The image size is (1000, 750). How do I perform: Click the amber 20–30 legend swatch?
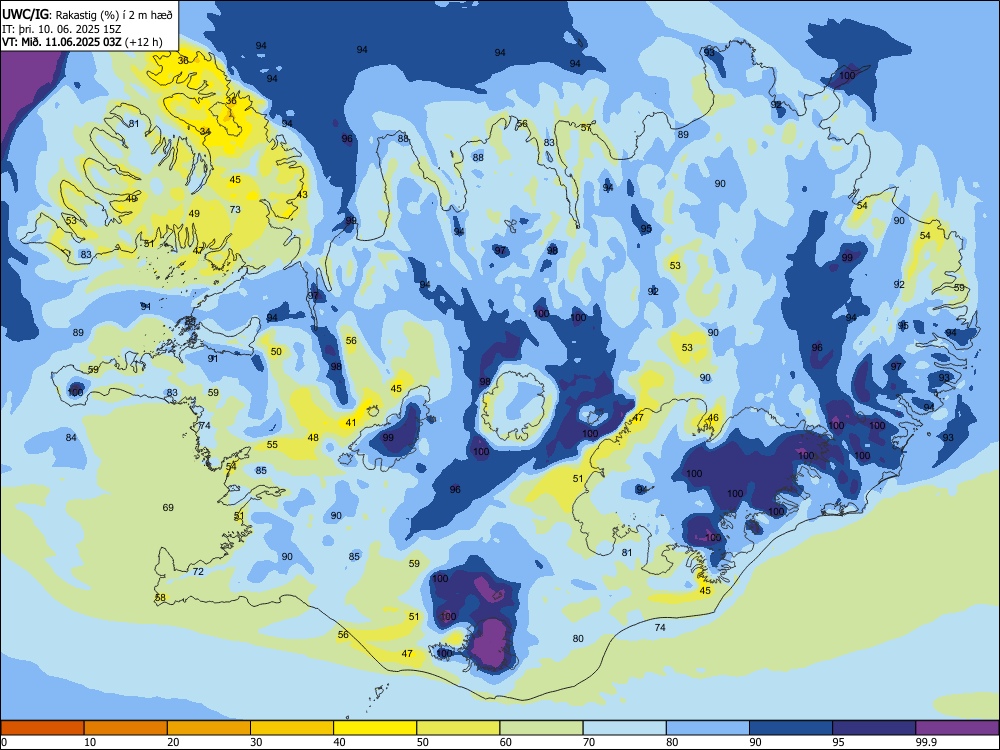point(209,728)
